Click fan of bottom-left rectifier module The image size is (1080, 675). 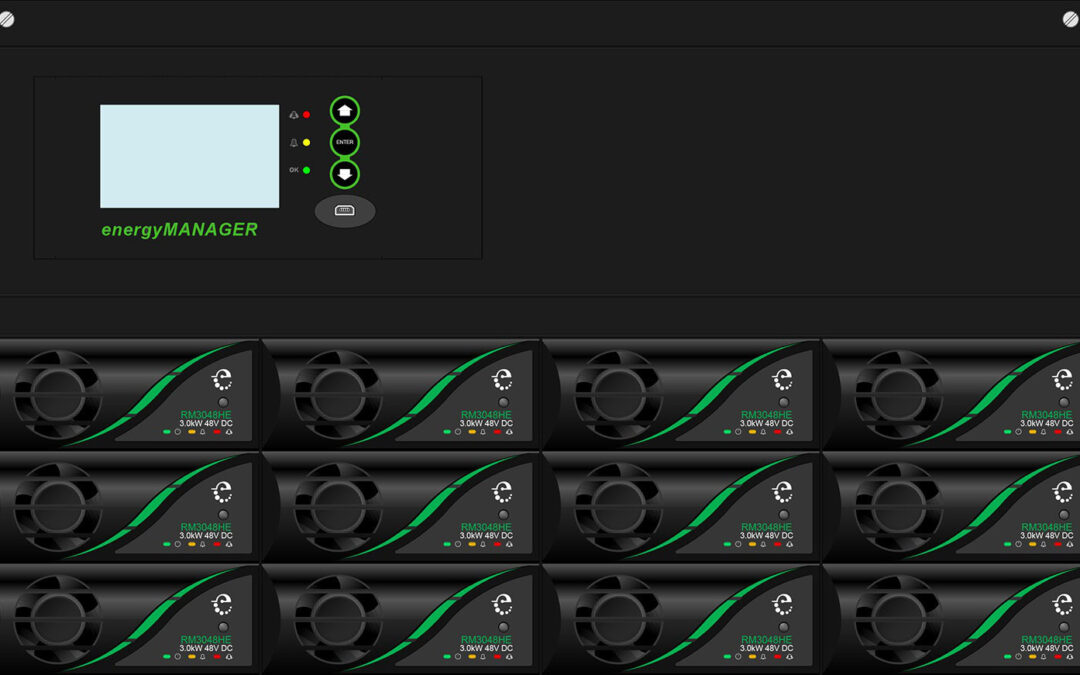pos(57,619)
